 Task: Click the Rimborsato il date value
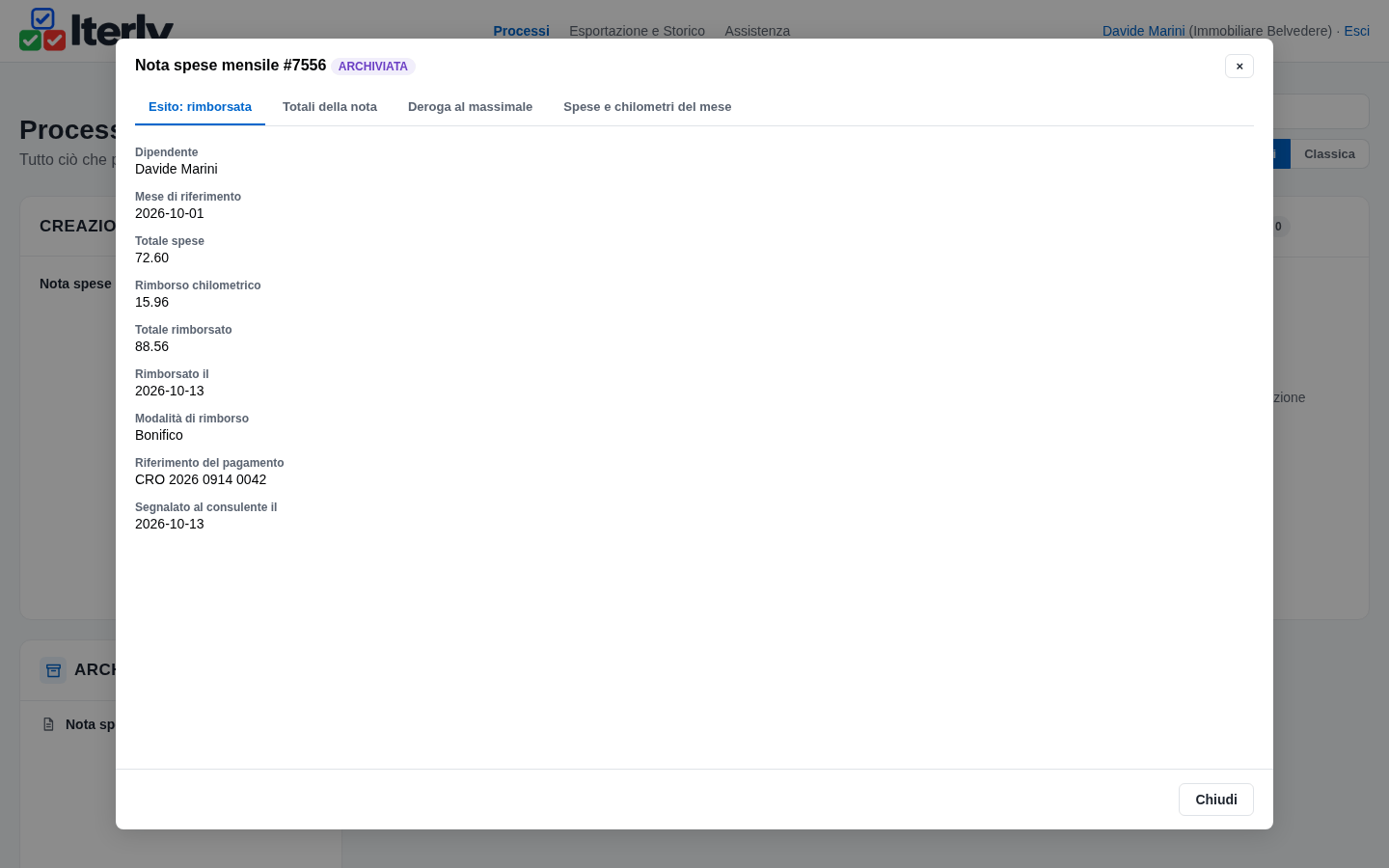pyautogui.click(x=170, y=391)
